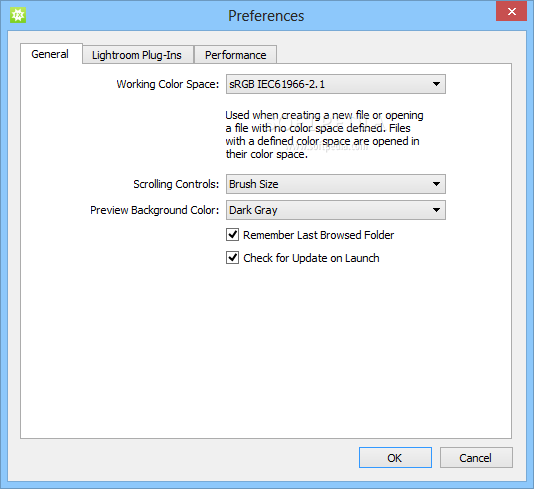The height and width of the screenshot is (489, 534).
Task: Open the Lightroom Plug-Ins tab
Action: click(x=137, y=55)
